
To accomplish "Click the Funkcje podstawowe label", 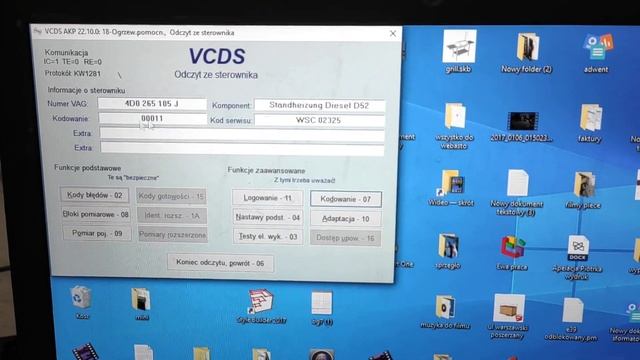I will (x=87, y=168).
